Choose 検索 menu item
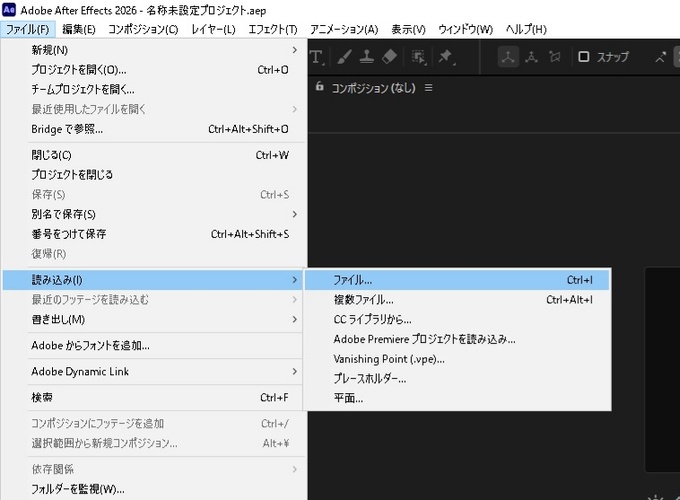This screenshot has width=680, height=500. click(x=154, y=398)
